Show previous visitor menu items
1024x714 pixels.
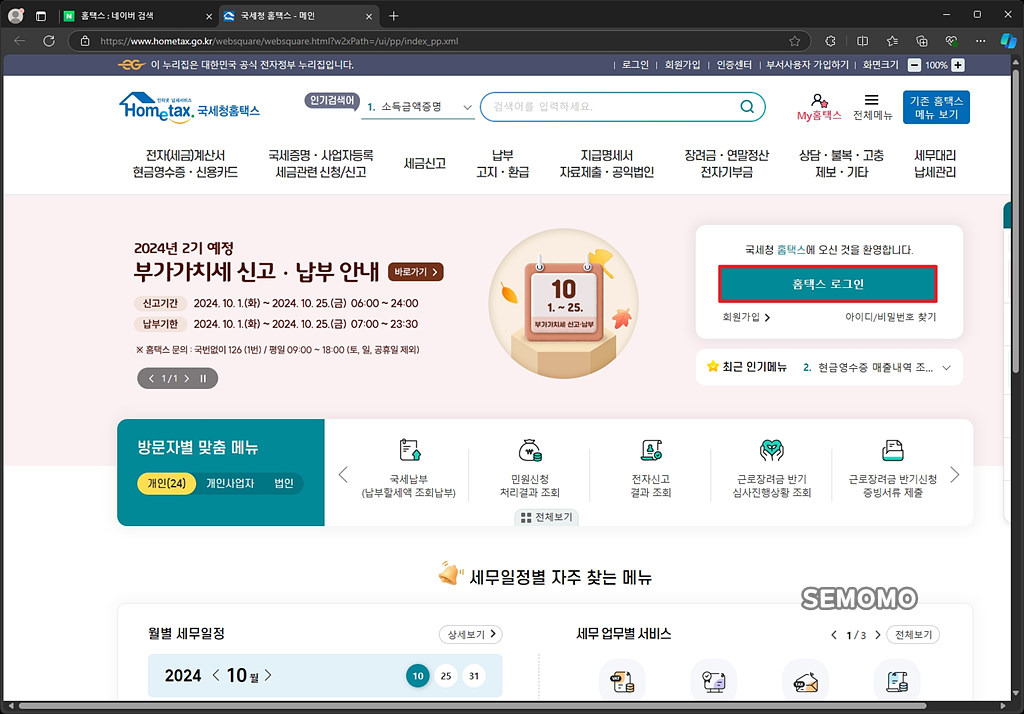point(343,475)
